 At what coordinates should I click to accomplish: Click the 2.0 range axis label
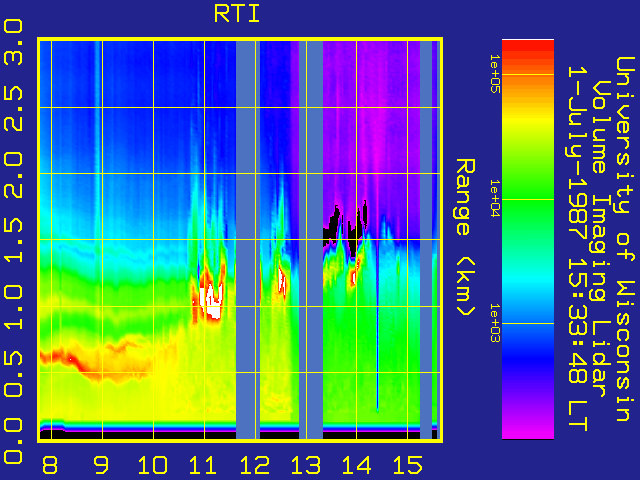[13, 175]
